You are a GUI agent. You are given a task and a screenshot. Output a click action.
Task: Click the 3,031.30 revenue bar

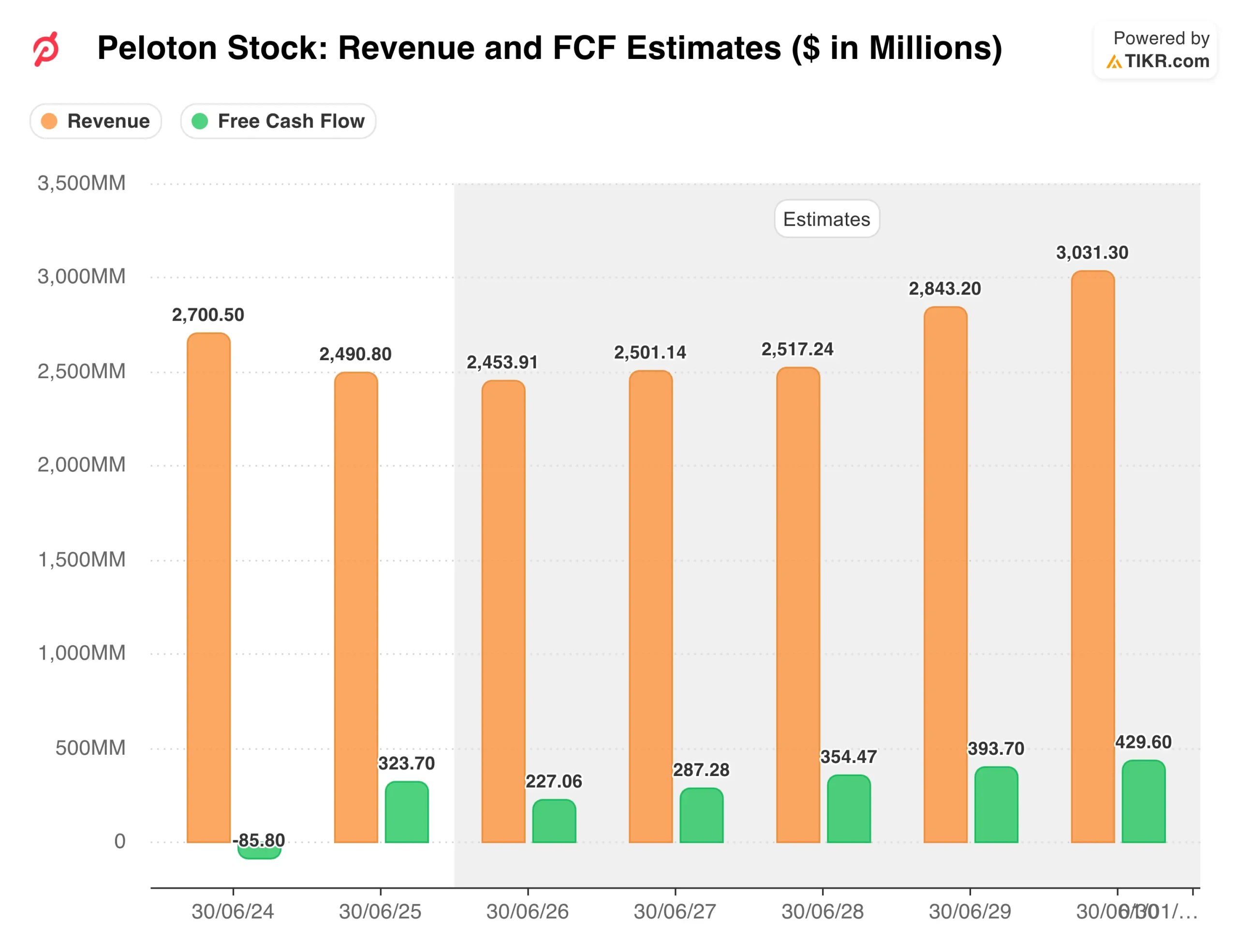pyautogui.click(x=1093, y=556)
